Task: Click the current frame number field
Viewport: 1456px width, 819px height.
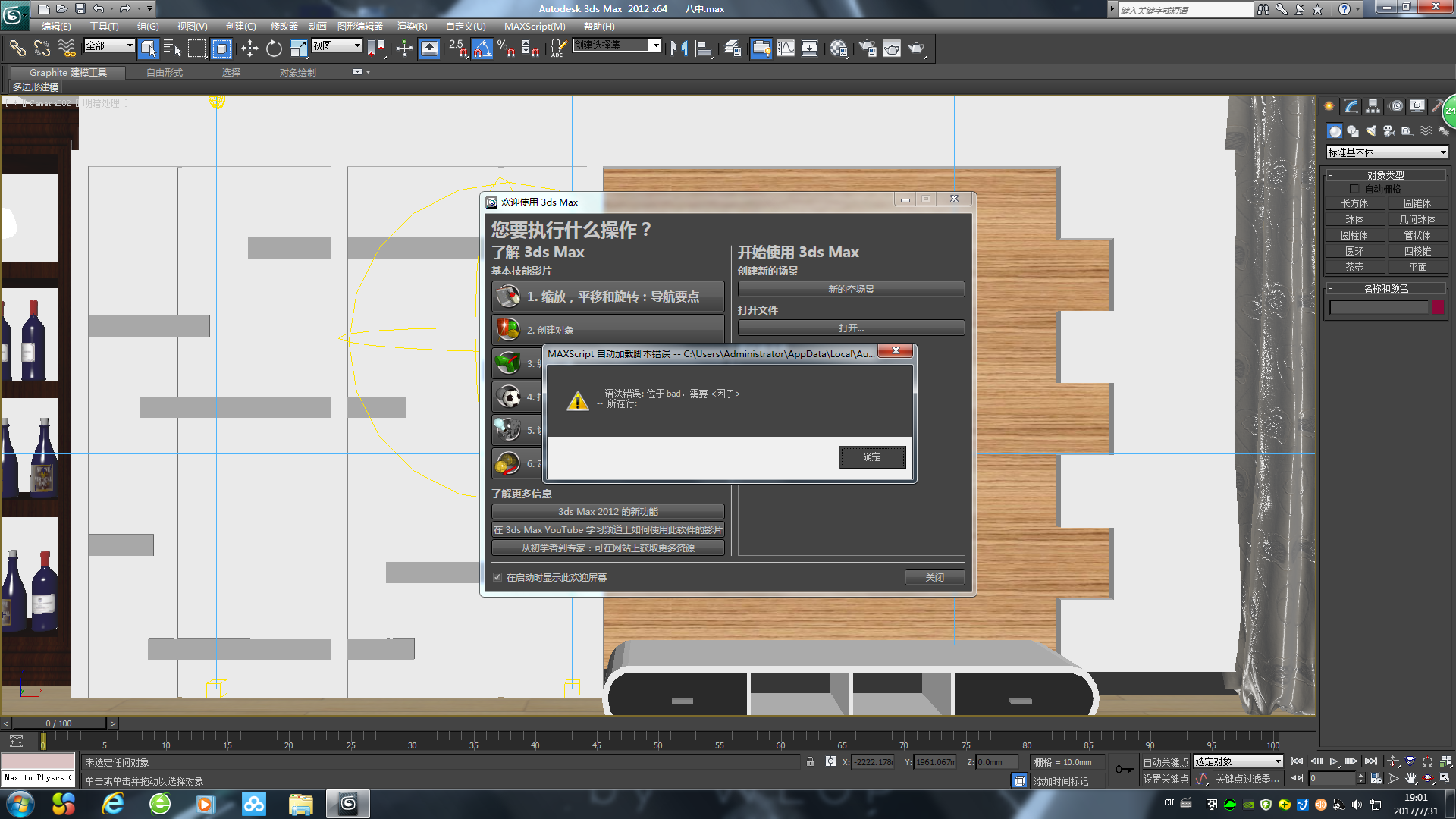Action: click(1332, 779)
